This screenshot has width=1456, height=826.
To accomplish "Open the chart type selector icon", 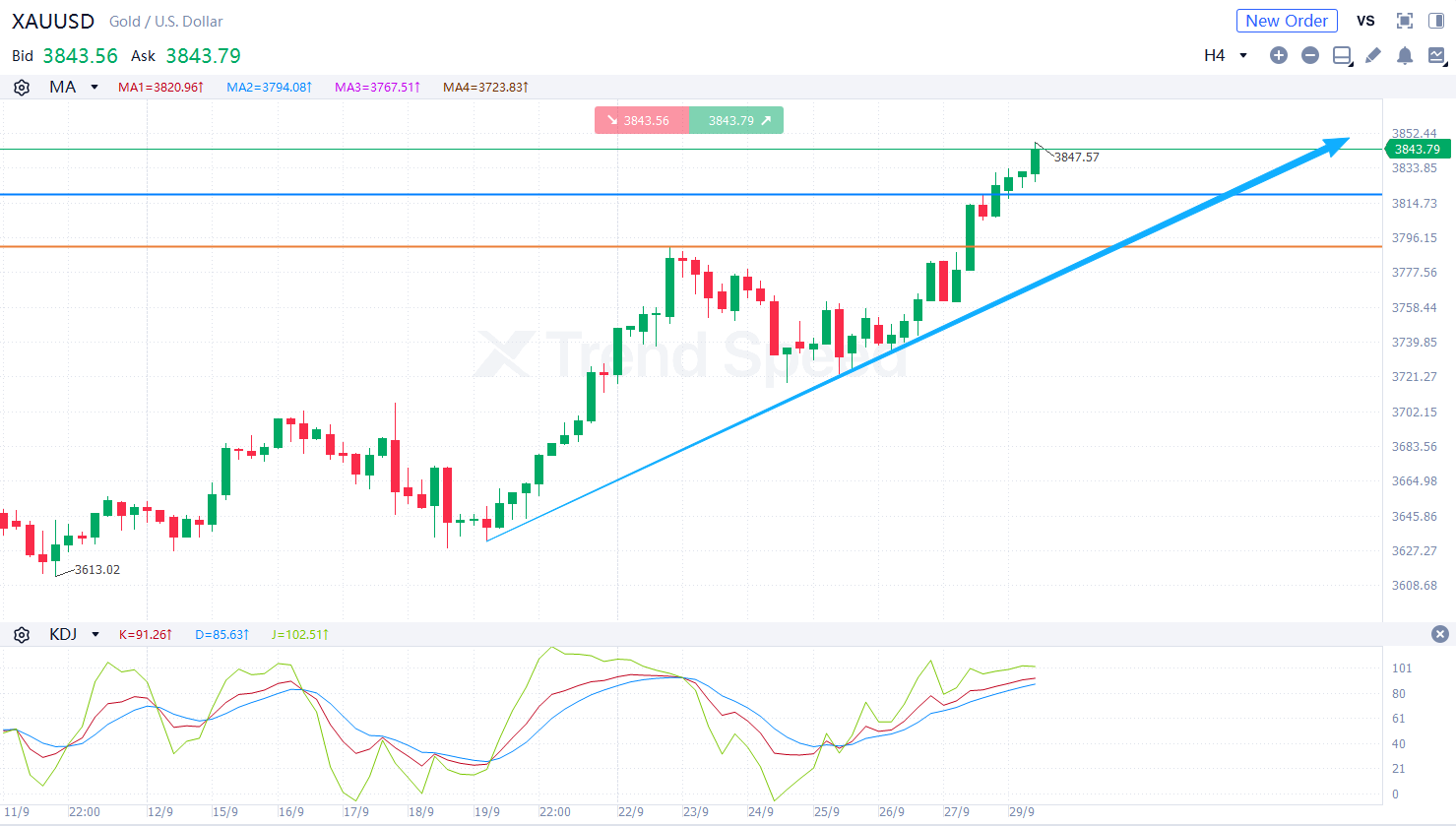I will 1436,55.
